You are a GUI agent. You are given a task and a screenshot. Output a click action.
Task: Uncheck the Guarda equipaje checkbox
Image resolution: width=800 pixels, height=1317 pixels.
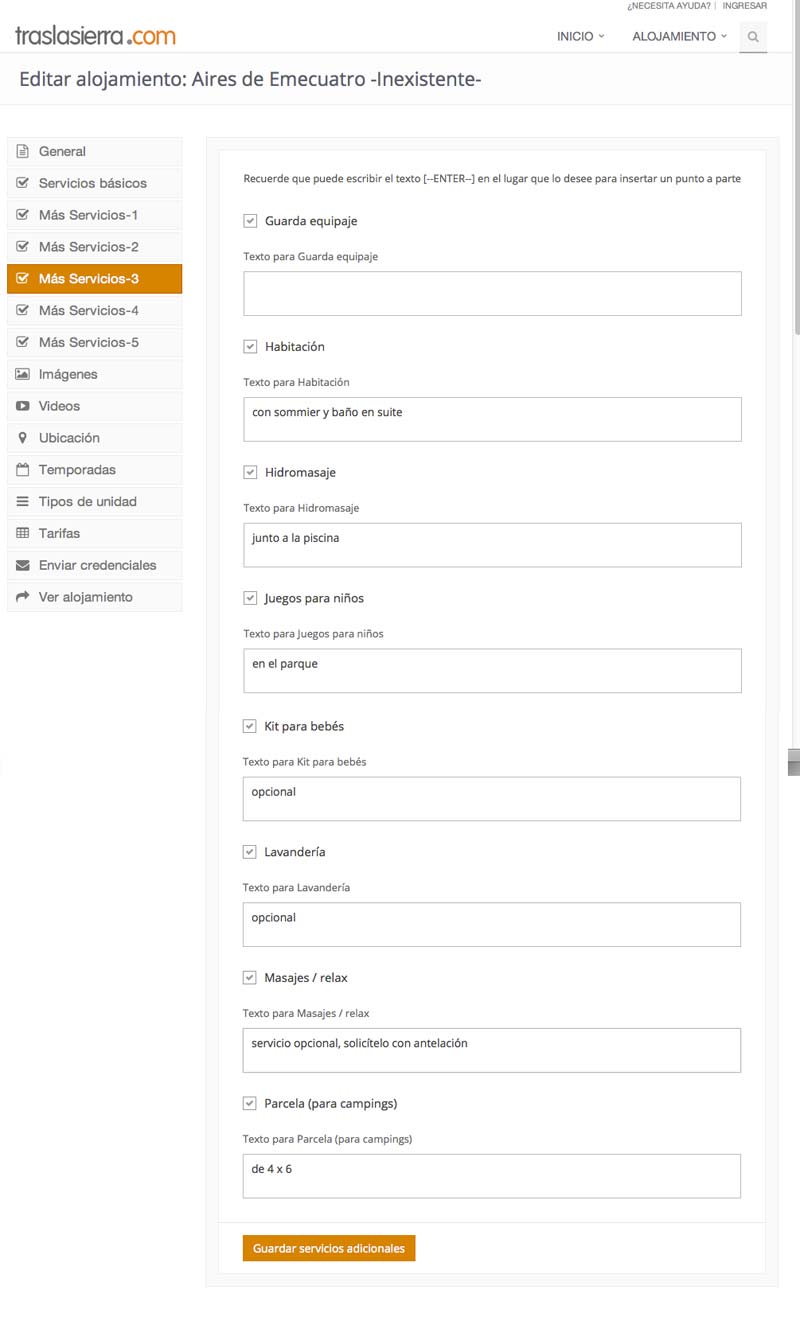[x=250, y=221]
